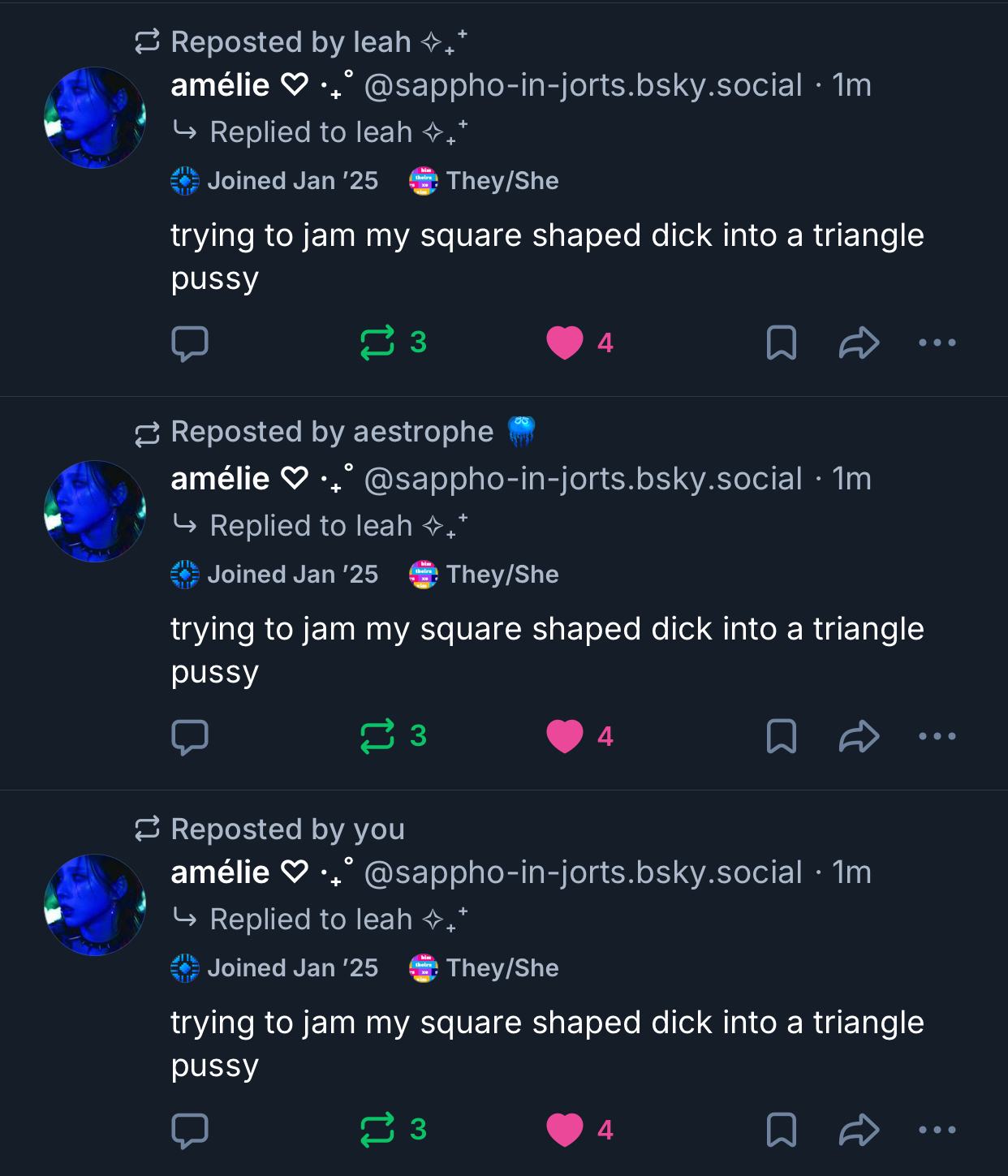Unlike the post reposted by leah
The width and height of the screenshot is (1008, 1176).
565,343
